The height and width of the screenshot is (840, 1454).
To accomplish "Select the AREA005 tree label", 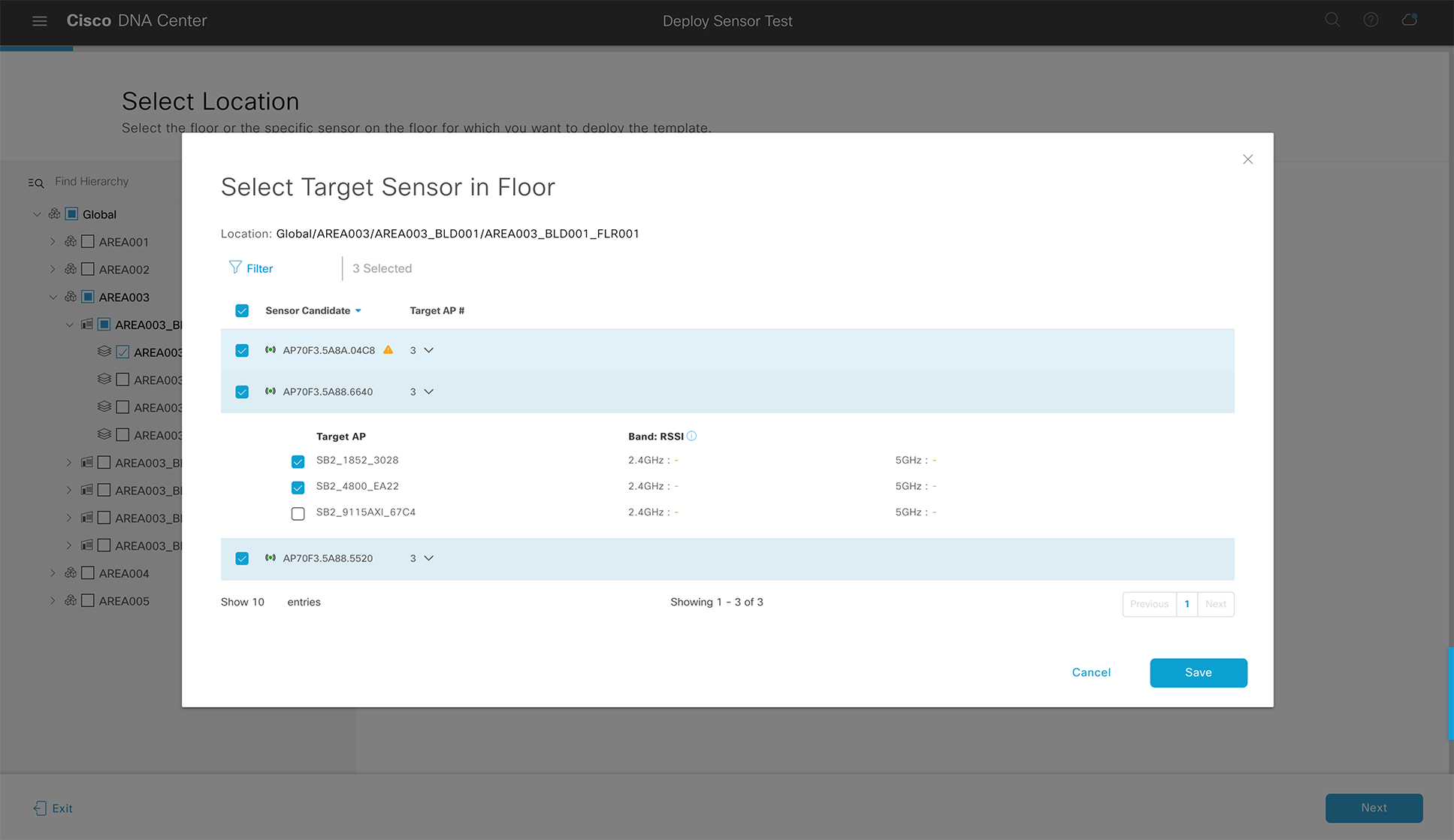I will point(124,601).
